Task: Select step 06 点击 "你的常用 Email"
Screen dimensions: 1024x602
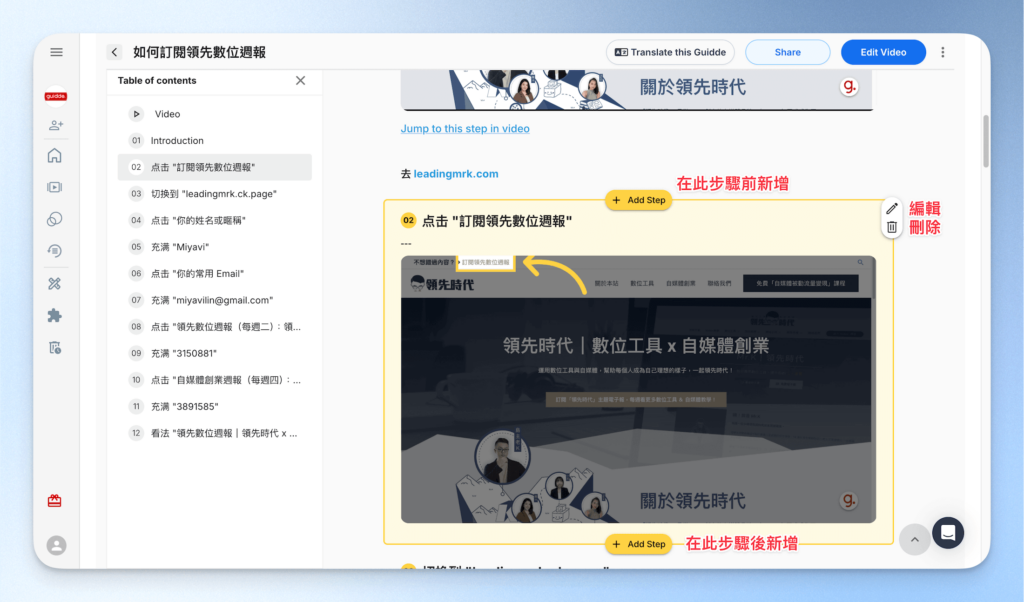Action: point(214,274)
